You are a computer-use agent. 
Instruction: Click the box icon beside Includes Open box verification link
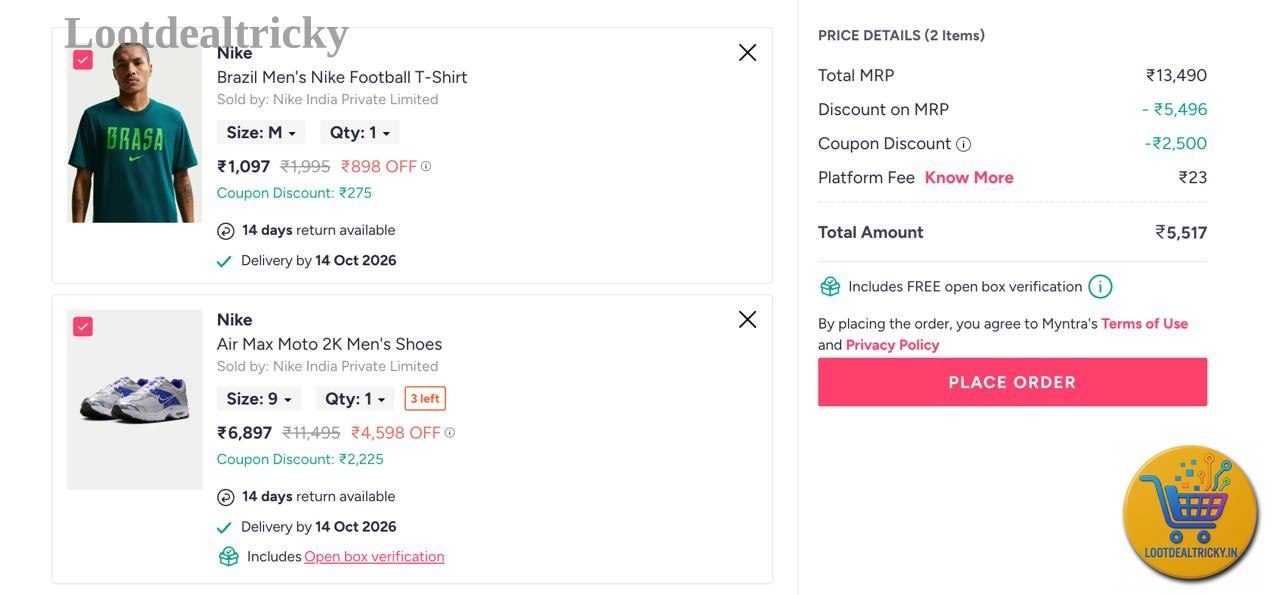pos(229,557)
